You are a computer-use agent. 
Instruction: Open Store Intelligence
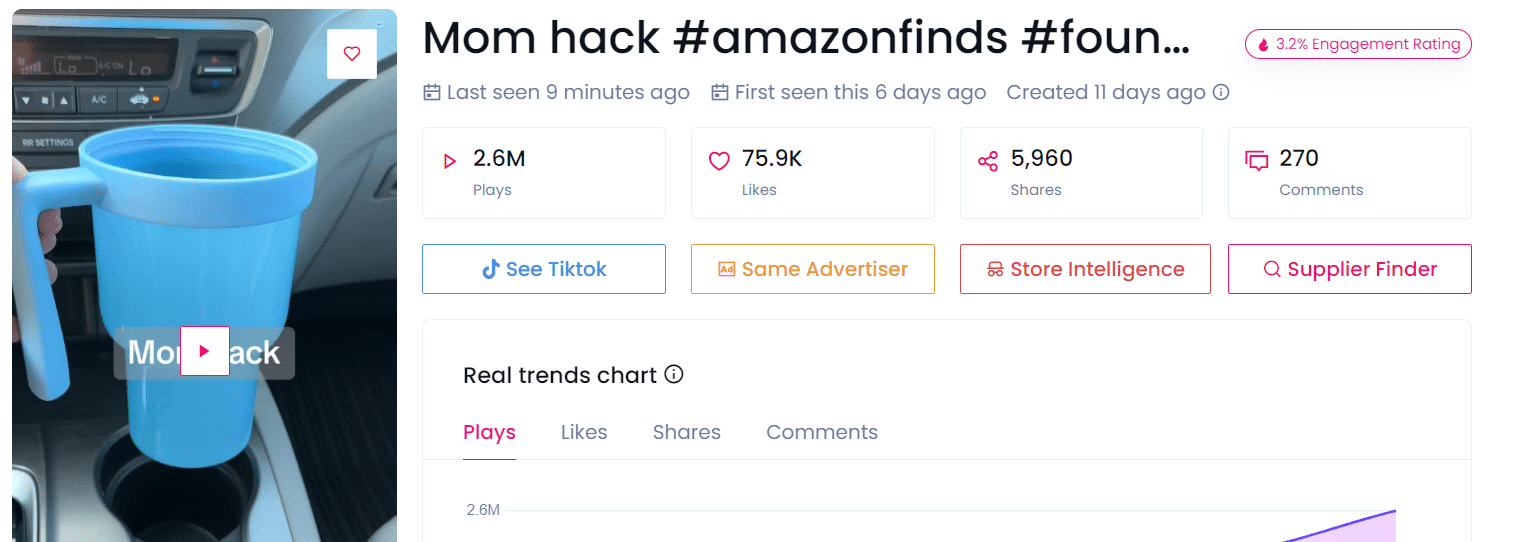1085,269
